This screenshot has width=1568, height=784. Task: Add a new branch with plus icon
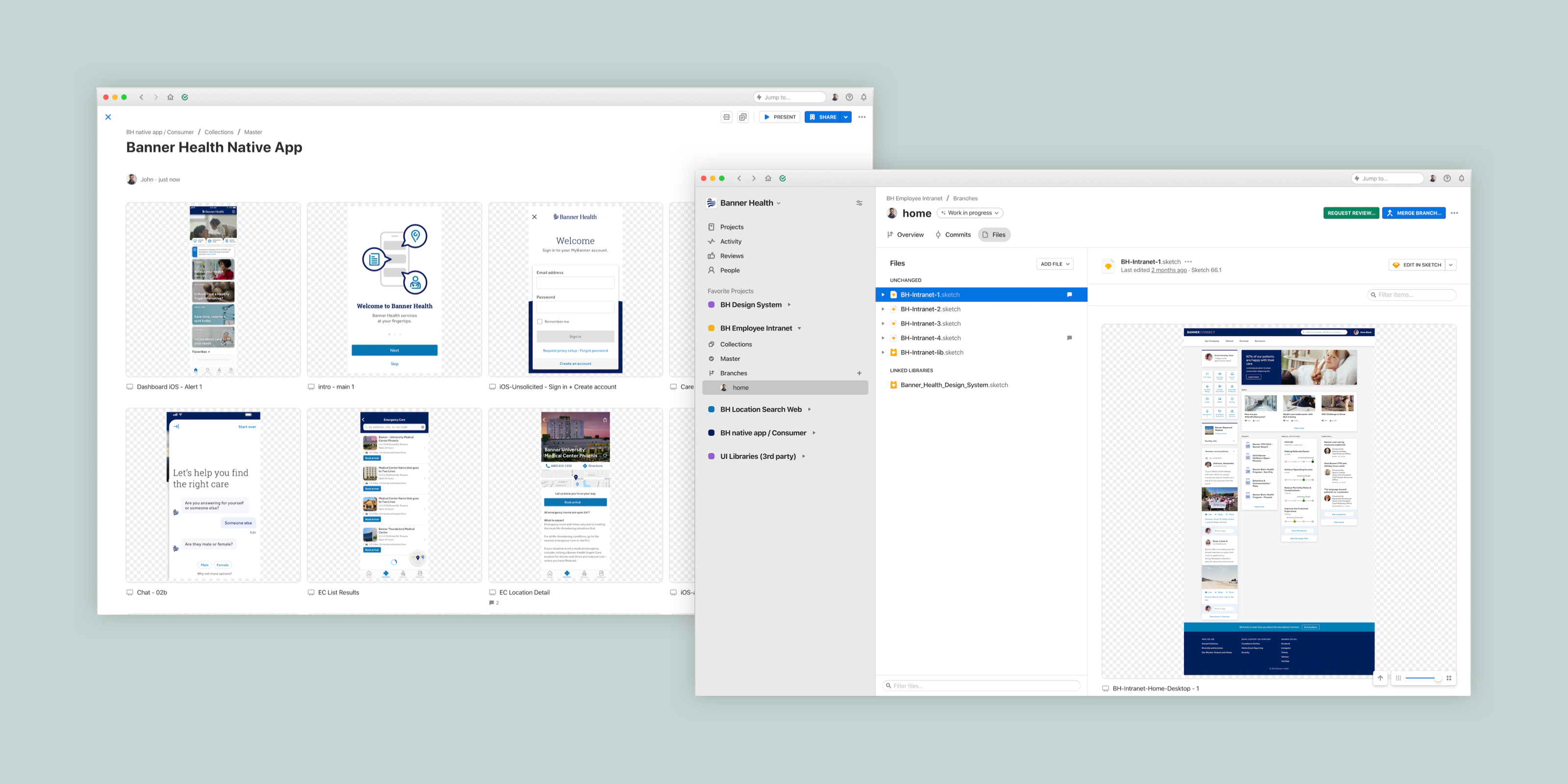(859, 373)
